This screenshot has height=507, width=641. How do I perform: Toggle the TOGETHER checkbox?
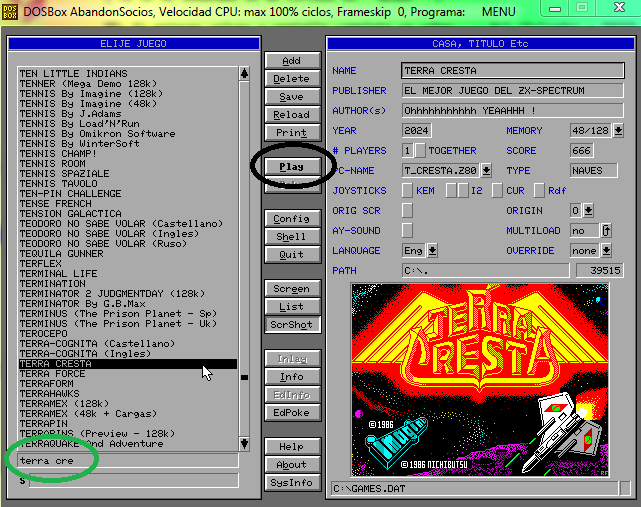click(420, 150)
